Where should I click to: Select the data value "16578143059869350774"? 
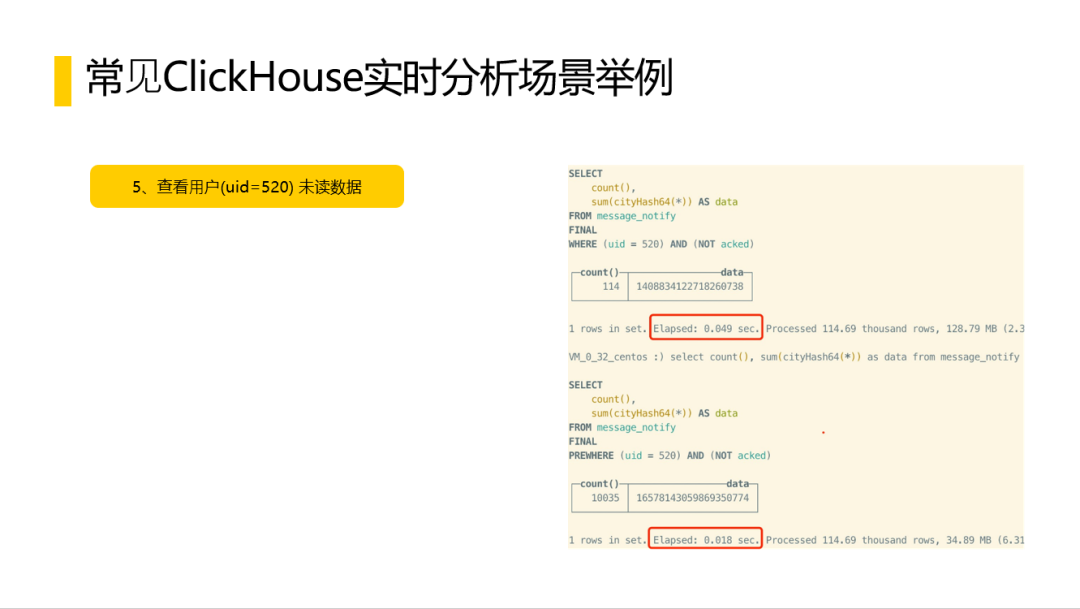692,498
